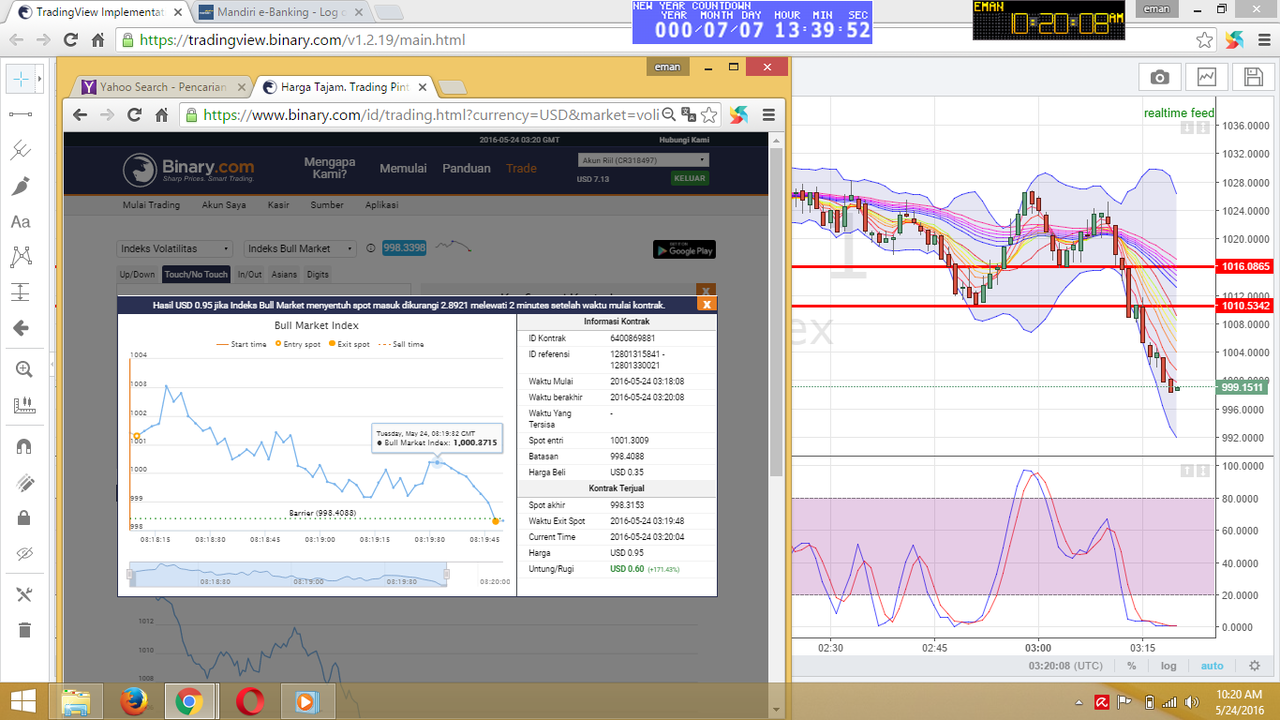
Task: Click the KELUAR logout button
Action: tap(690, 179)
